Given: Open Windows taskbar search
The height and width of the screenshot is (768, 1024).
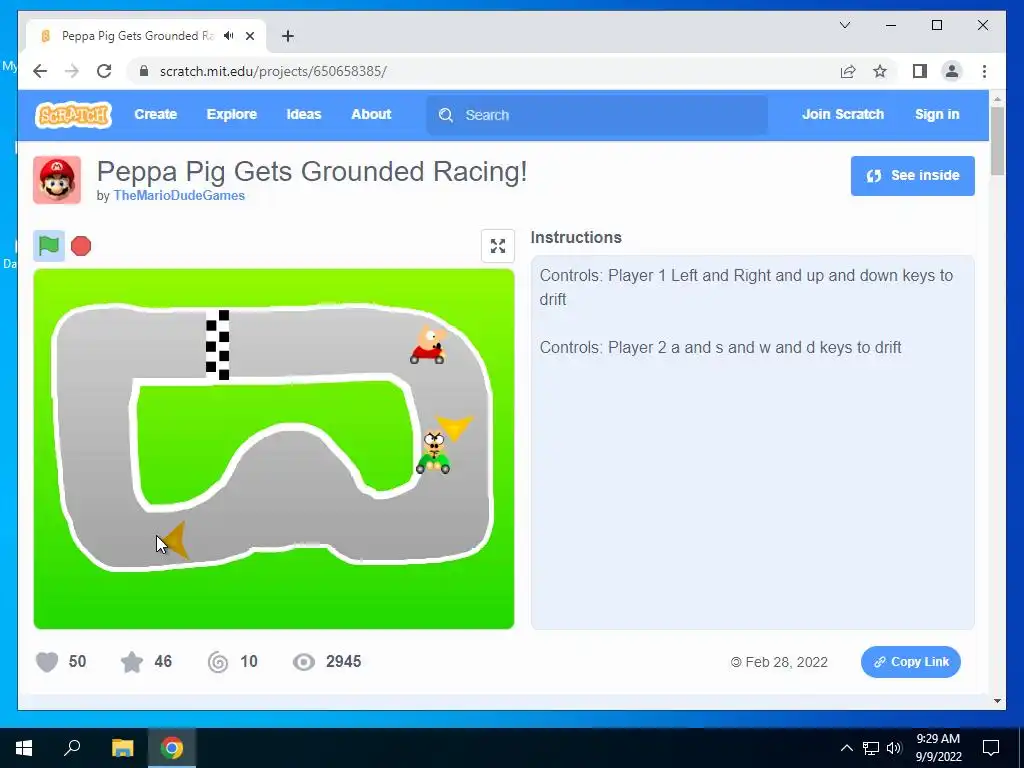Looking at the screenshot, I should (x=72, y=748).
